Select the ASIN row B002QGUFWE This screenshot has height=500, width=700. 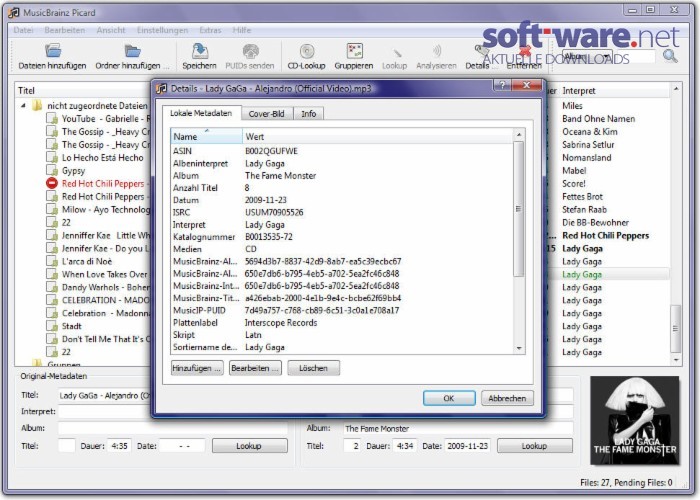342,151
